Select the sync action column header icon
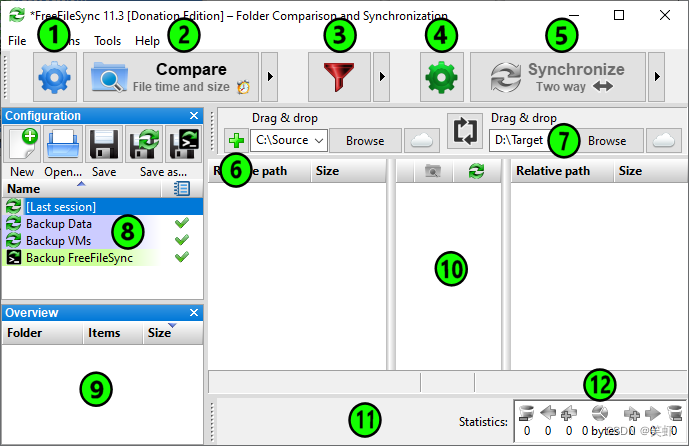Viewport: 689px width, 446px height. pos(476,171)
